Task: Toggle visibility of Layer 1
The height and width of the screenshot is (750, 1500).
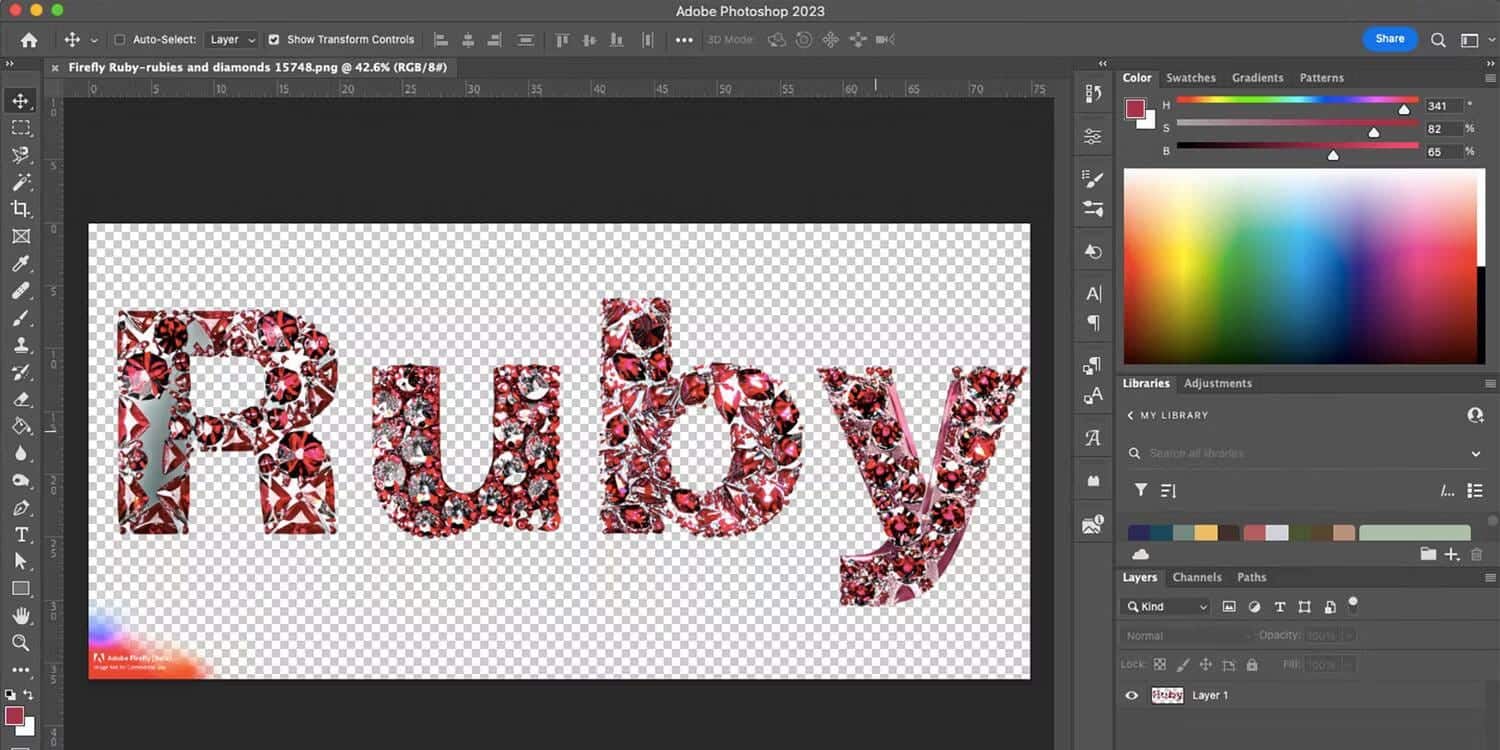Action: [1131, 695]
